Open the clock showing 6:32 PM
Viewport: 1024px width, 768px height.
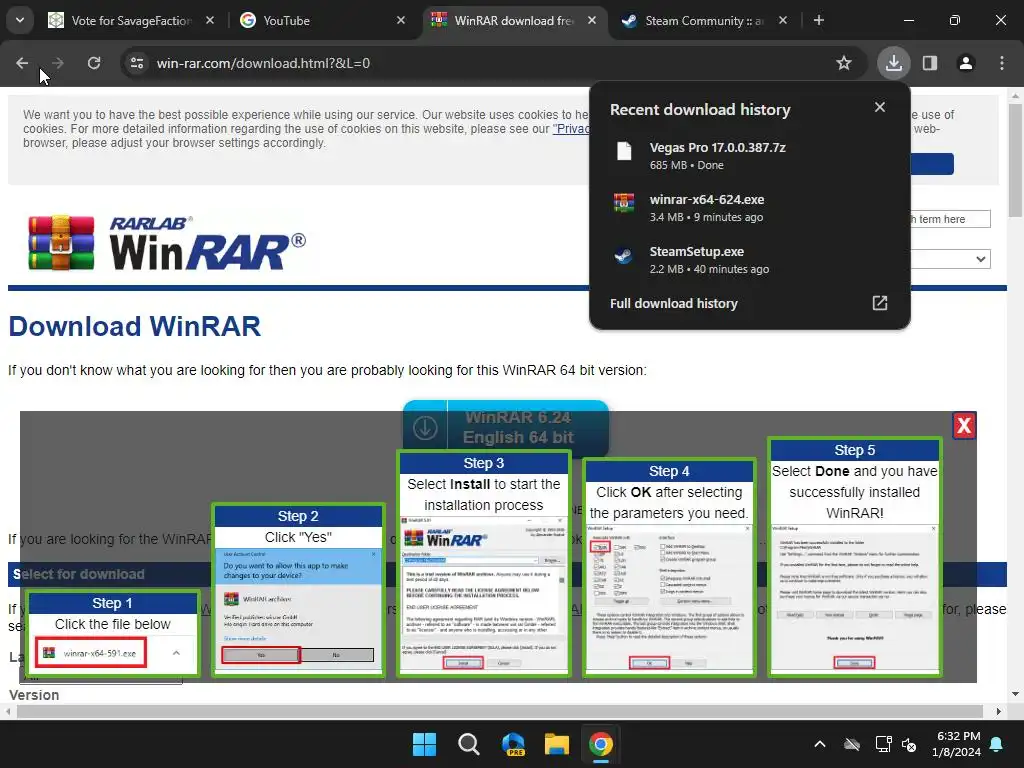tap(957, 744)
